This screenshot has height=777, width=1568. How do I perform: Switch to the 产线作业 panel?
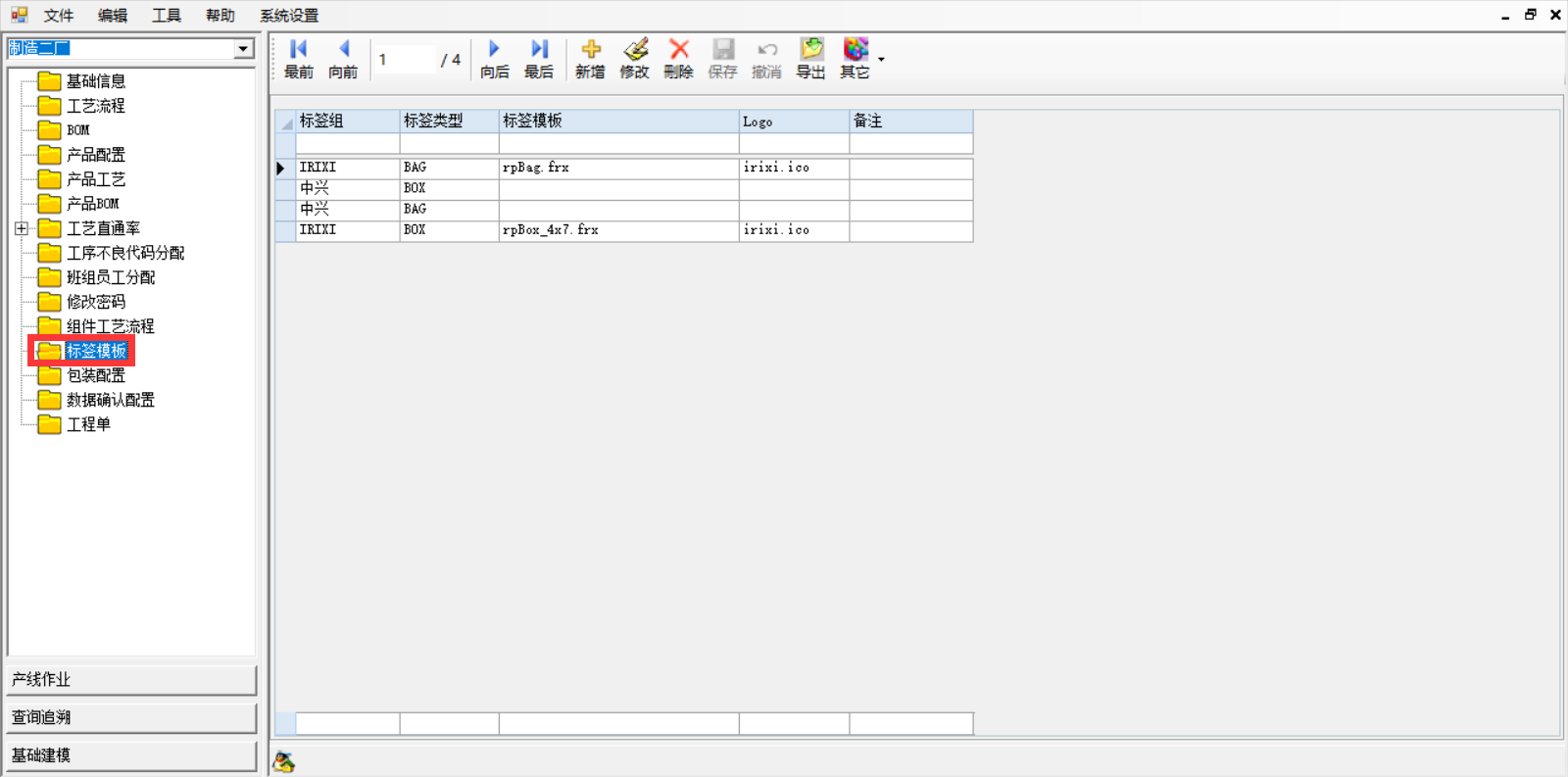click(131, 680)
